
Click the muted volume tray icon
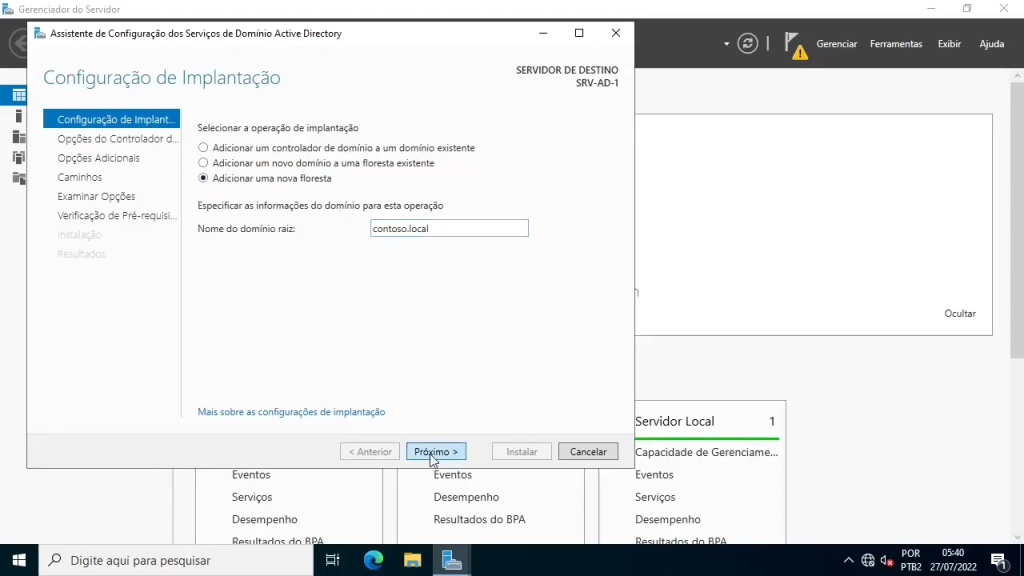886,560
